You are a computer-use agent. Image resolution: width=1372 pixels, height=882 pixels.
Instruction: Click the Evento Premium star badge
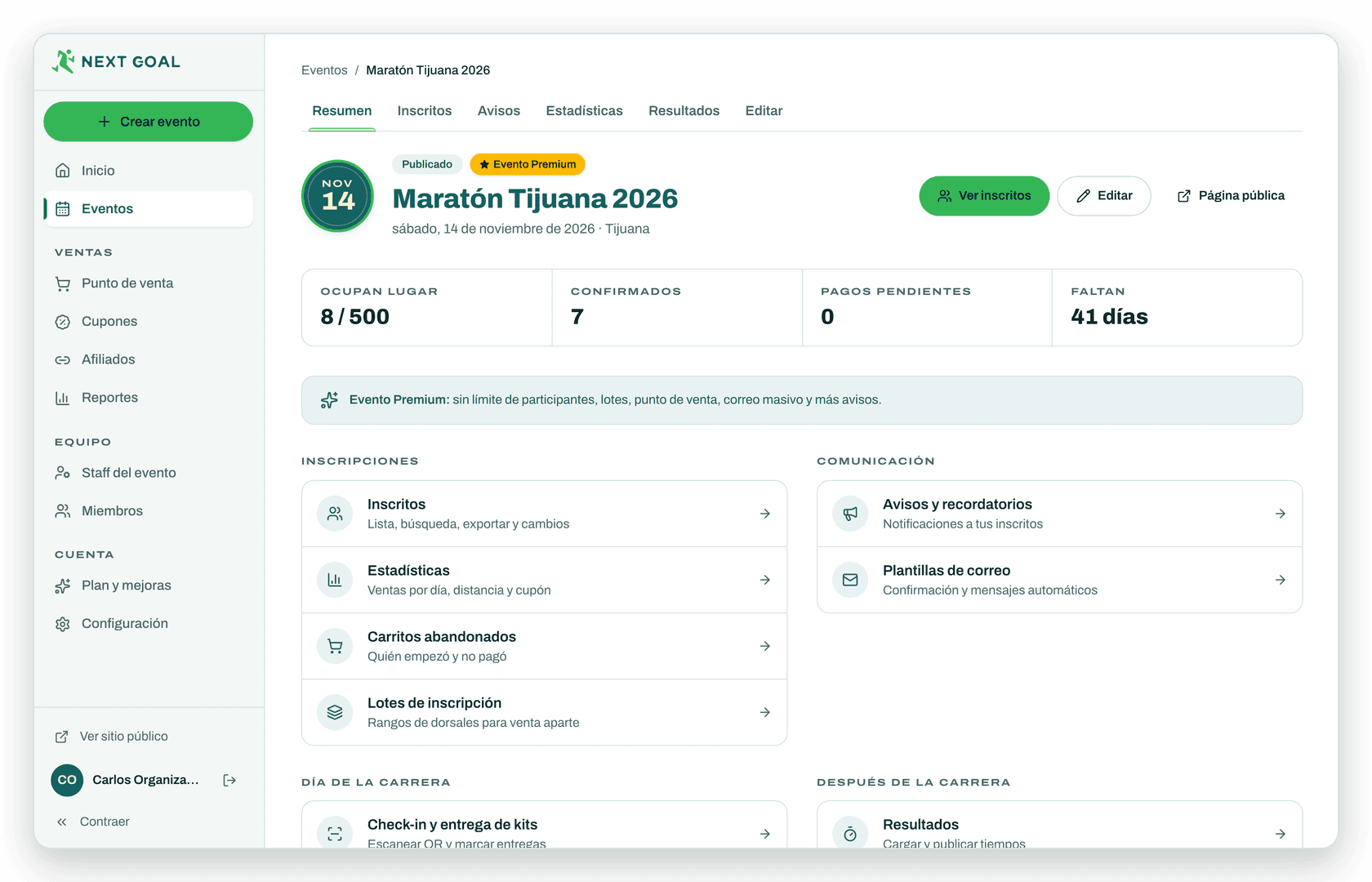528,164
